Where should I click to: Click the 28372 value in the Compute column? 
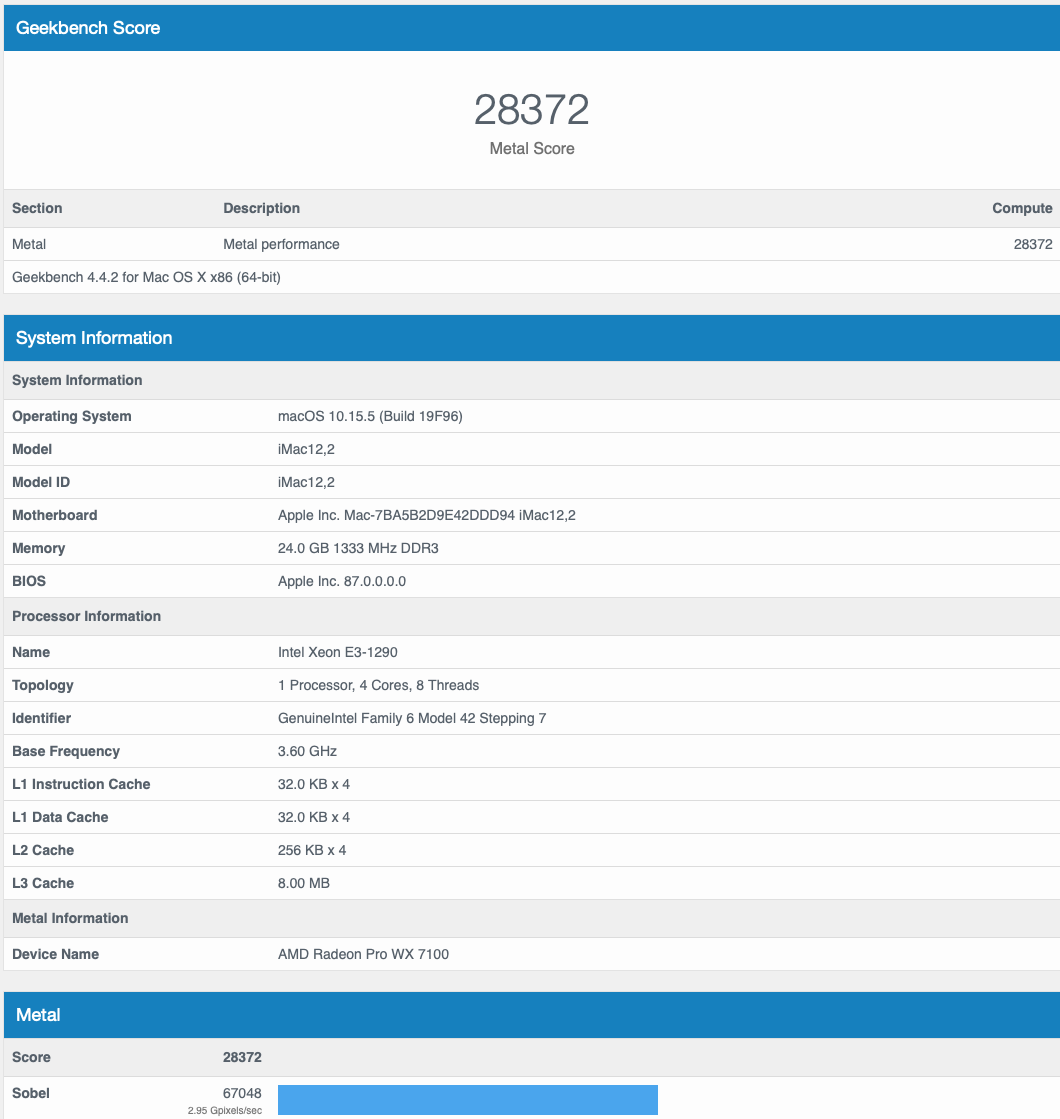(x=1033, y=244)
